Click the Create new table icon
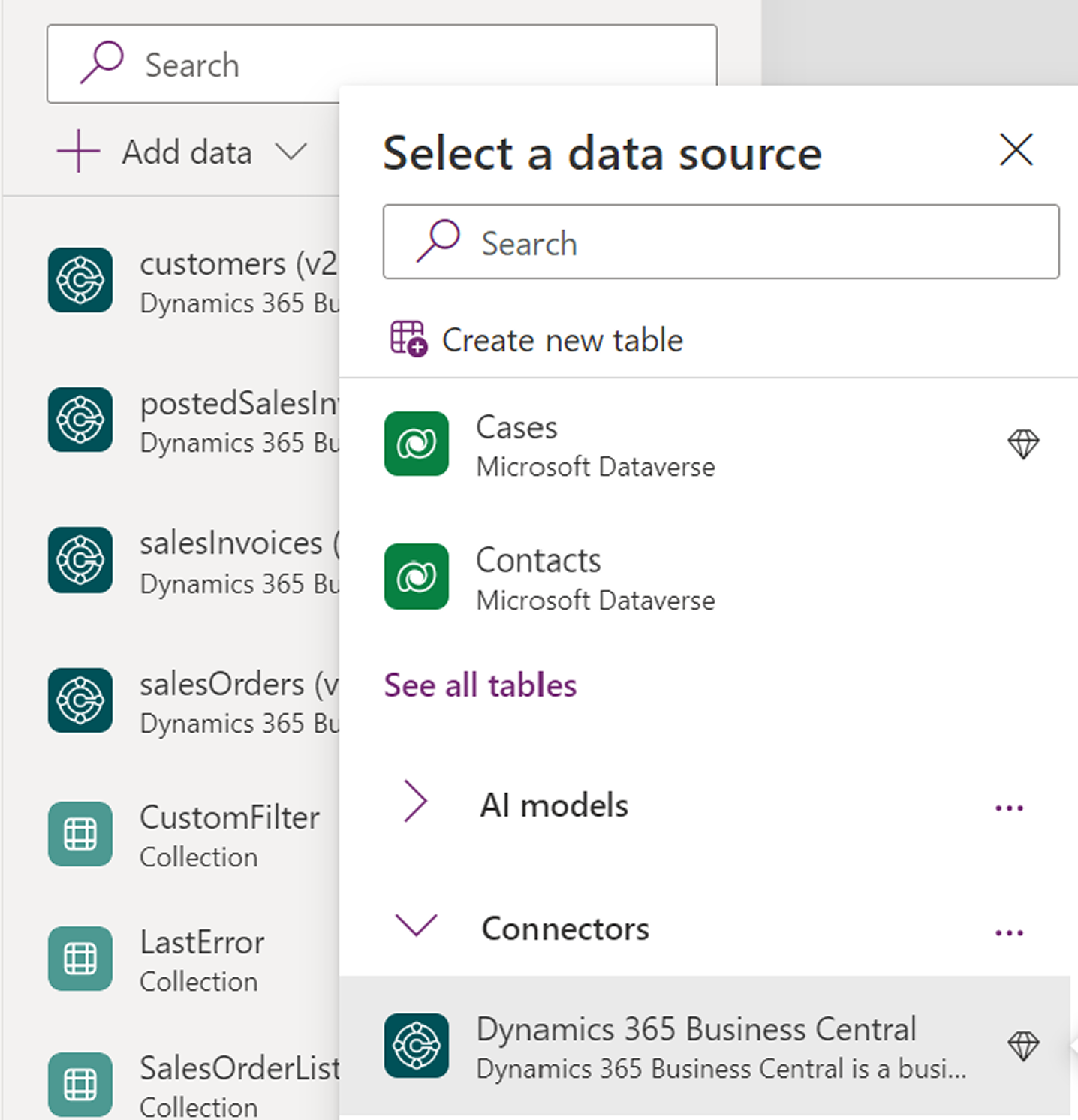Viewport: 1078px width, 1120px height. 408,339
